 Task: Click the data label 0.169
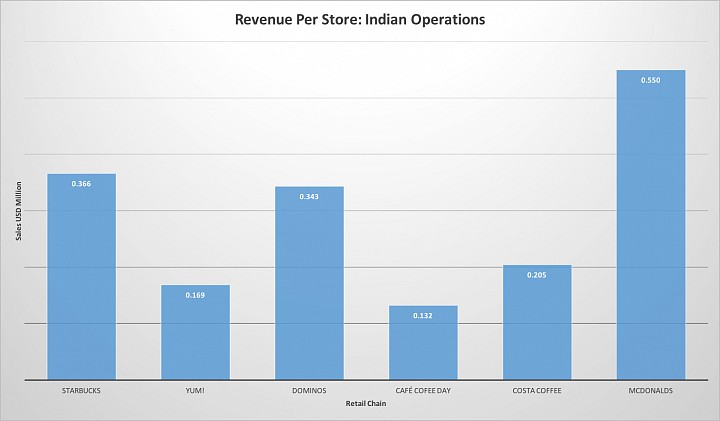coord(195,295)
